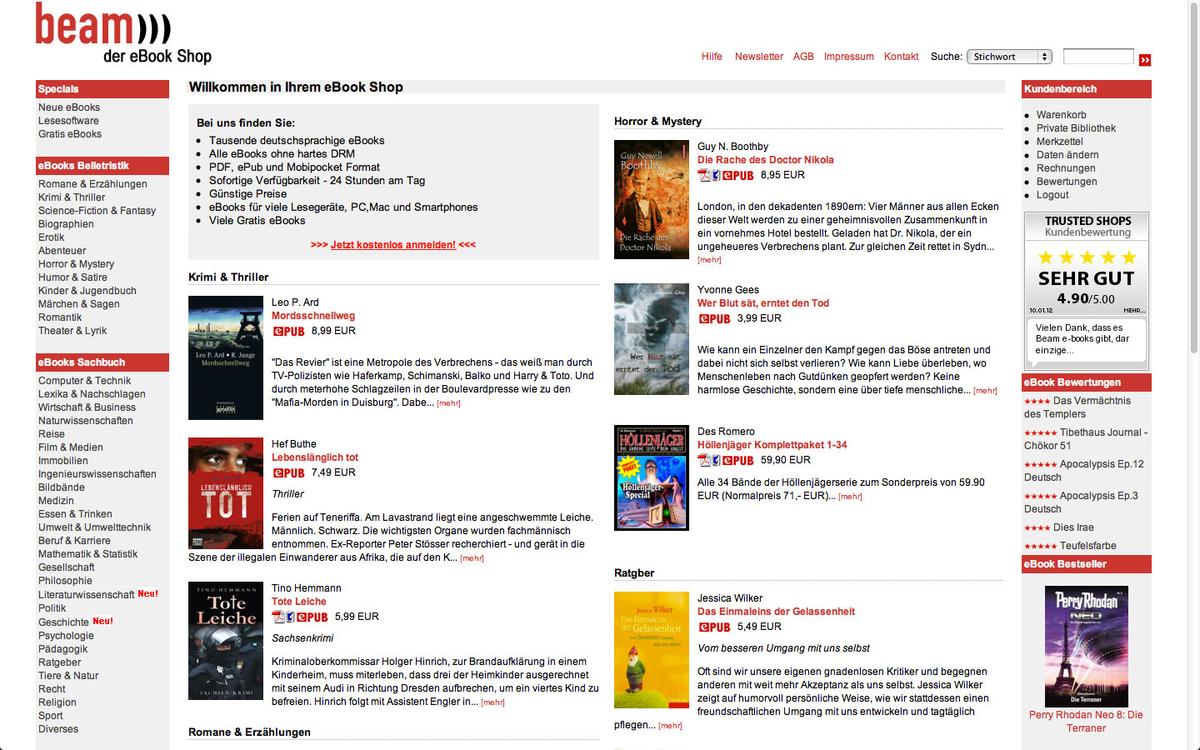1200x750 pixels.
Task: Click the Mobipocket icon for Die Rache des Doctor Nikola
Action: coord(715,175)
